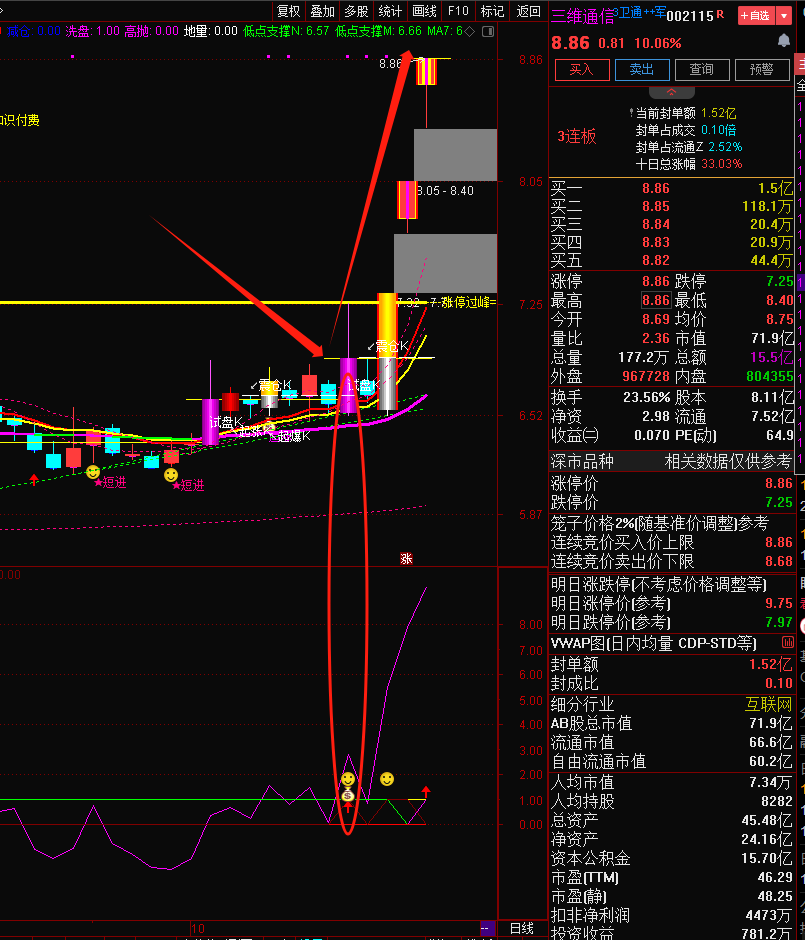805x940 pixels.
Task: Click the R superscript next to 002115
Action: click(720, 13)
